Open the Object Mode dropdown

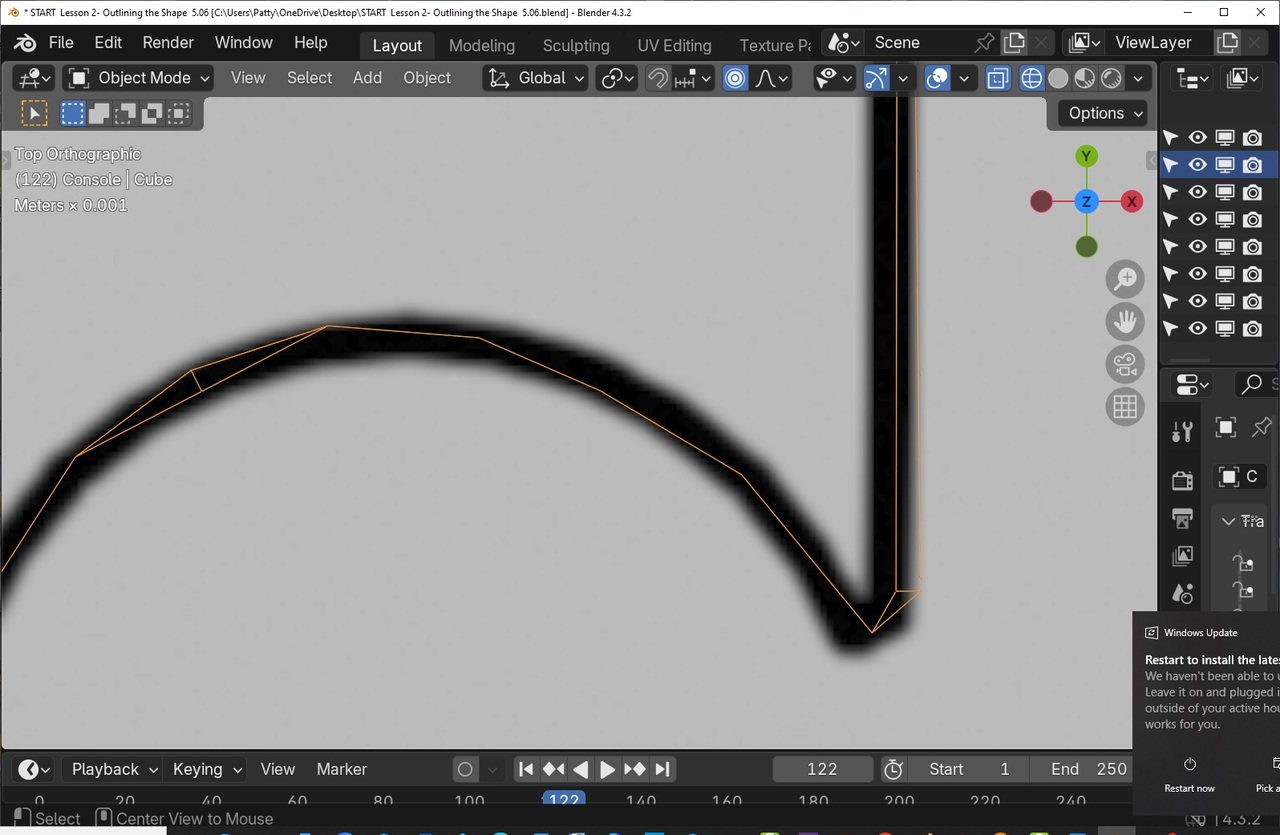pos(139,78)
